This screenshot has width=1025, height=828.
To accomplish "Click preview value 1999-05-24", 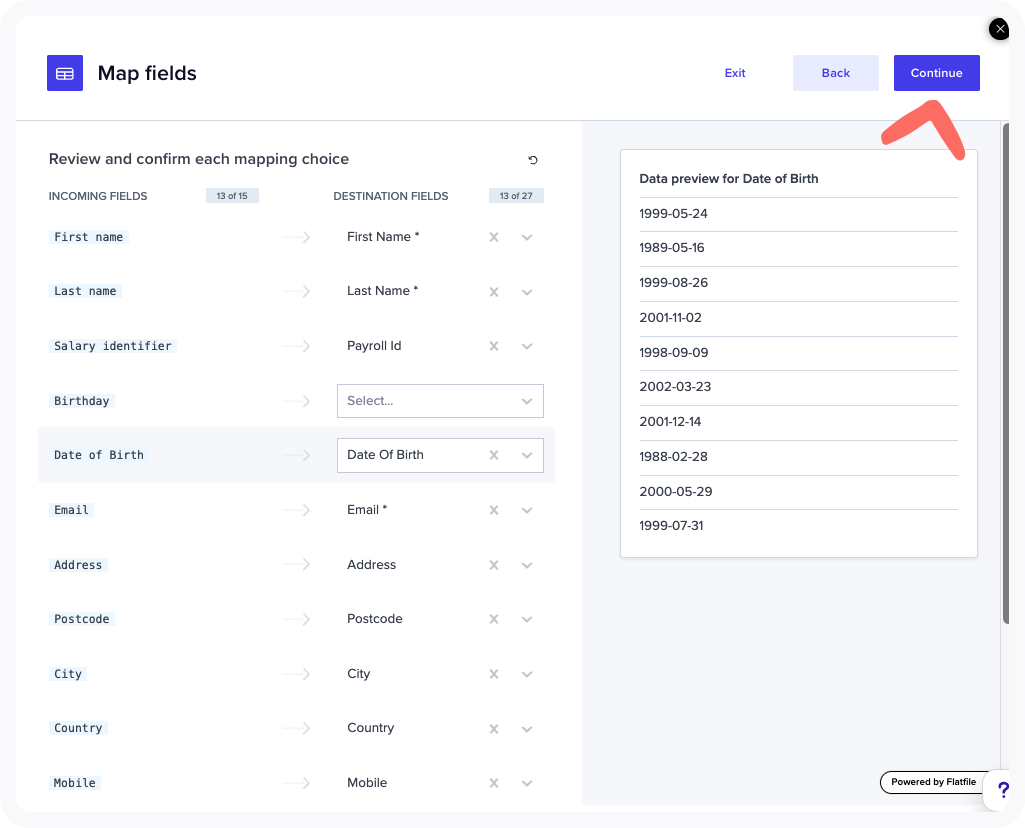I will pyautogui.click(x=673, y=214).
